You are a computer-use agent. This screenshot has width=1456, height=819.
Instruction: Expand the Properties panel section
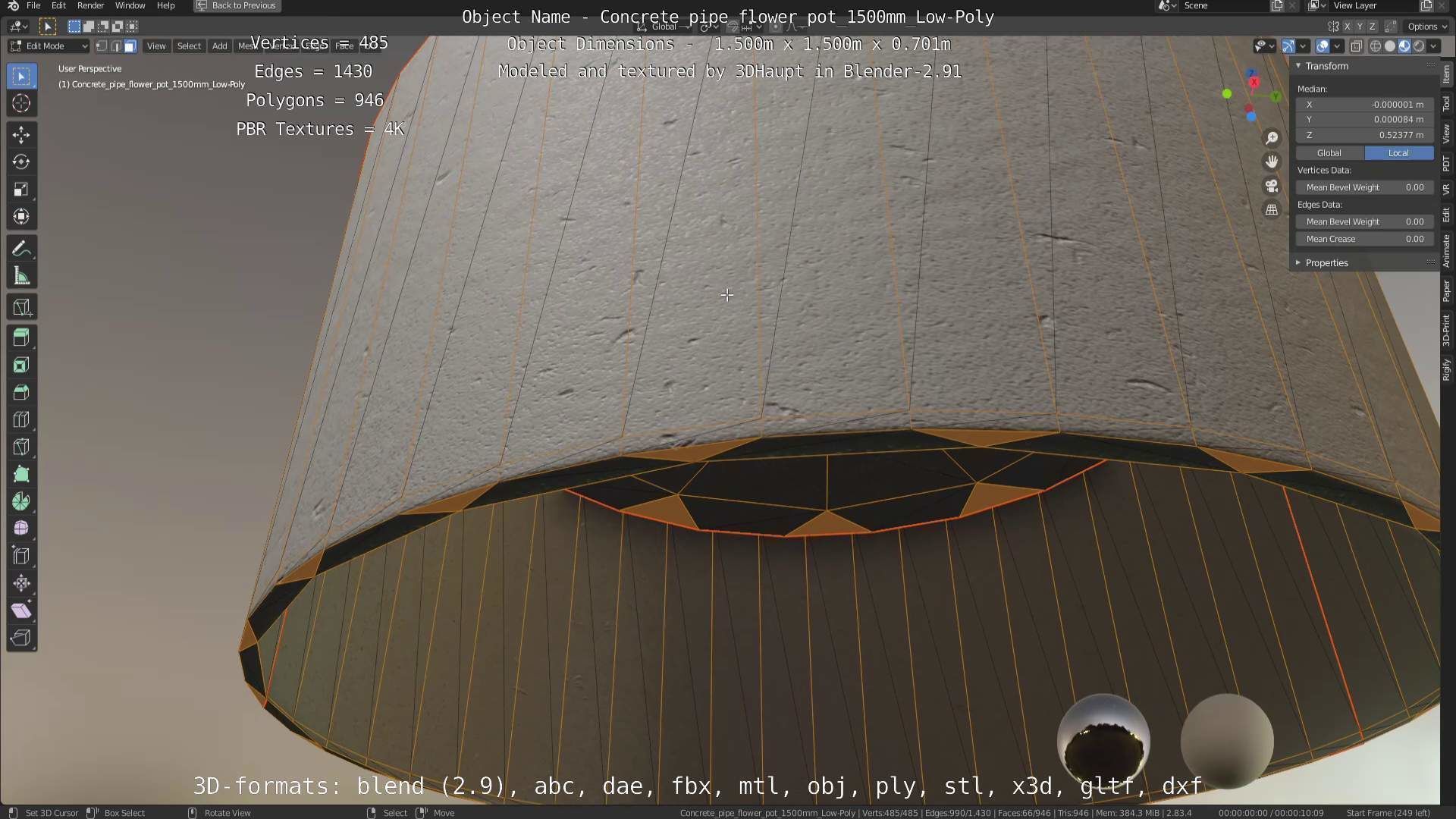click(1326, 263)
